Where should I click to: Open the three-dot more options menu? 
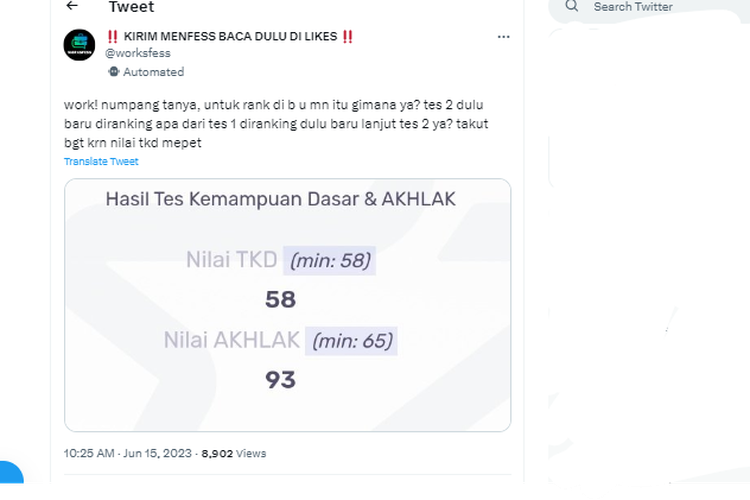click(x=503, y=37)
